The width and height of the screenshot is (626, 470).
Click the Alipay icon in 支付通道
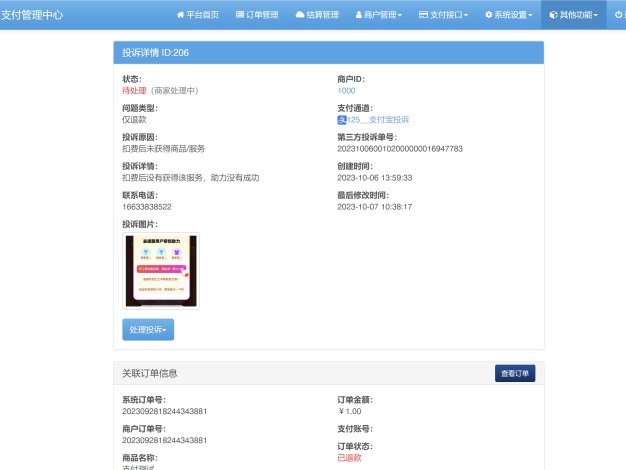(x=342, y=120)
